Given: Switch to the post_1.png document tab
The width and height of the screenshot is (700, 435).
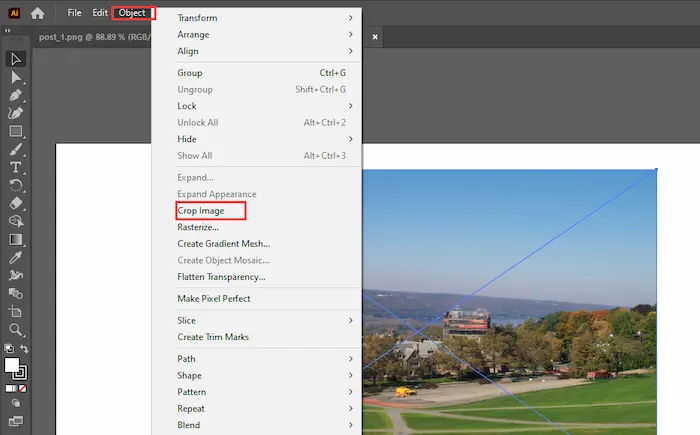Looking at the screenshot, I should point(90,37).
